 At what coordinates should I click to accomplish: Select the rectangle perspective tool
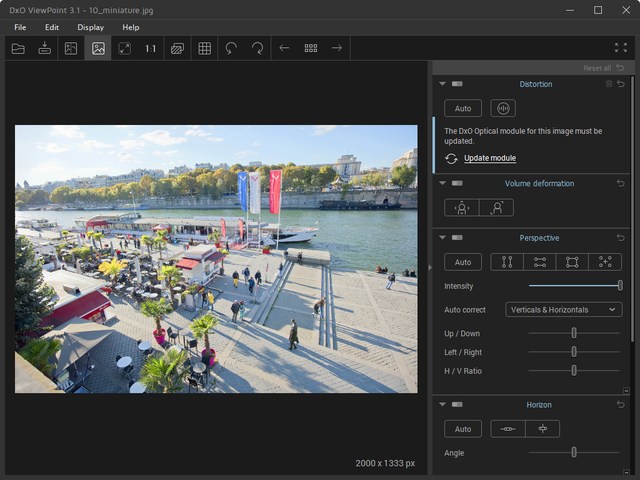[x=572, y=262]
